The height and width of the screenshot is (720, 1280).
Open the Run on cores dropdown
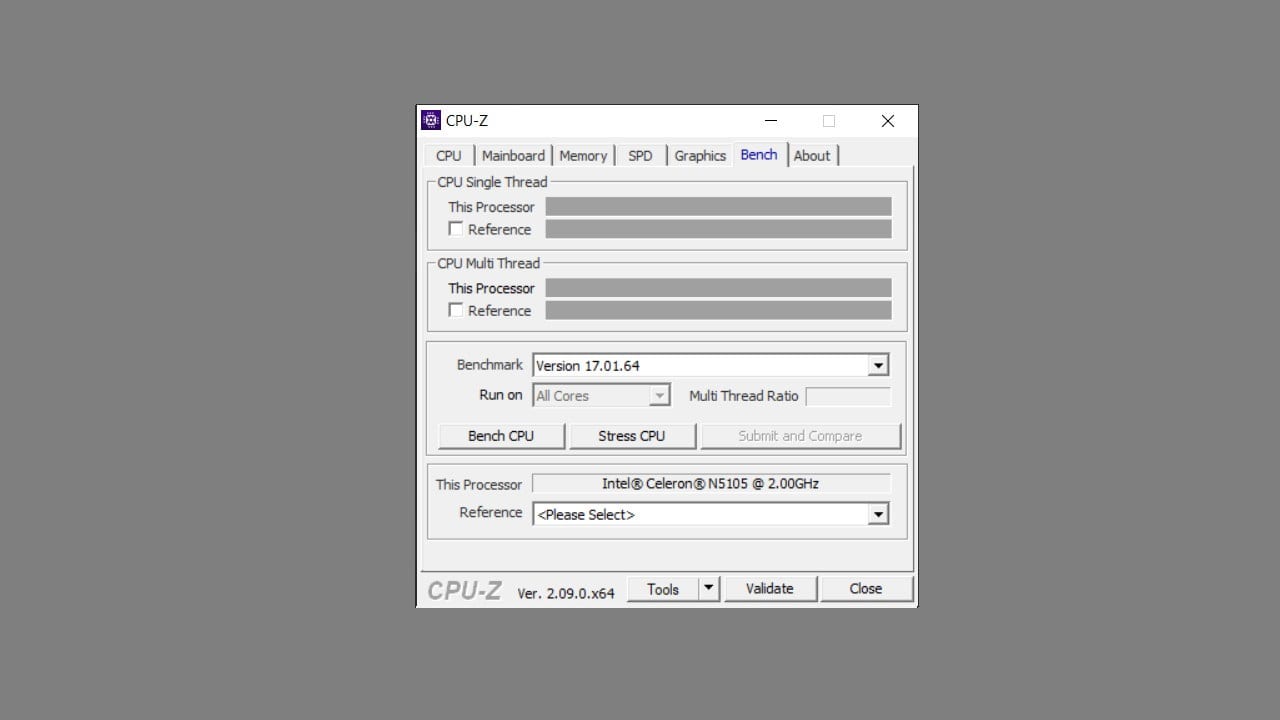coord(659,395)
